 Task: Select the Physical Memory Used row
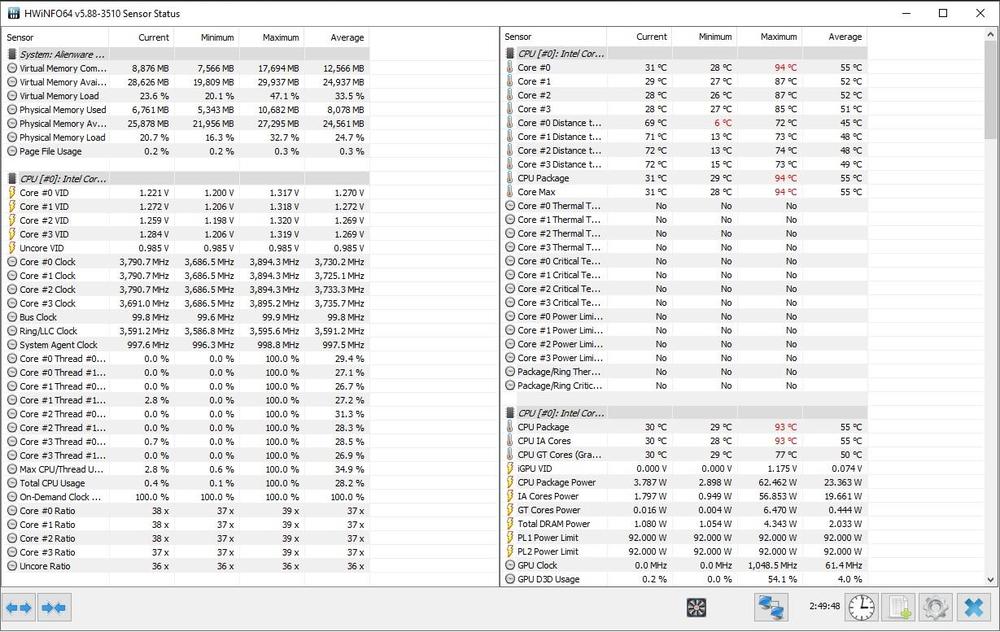tap(62, 110)
